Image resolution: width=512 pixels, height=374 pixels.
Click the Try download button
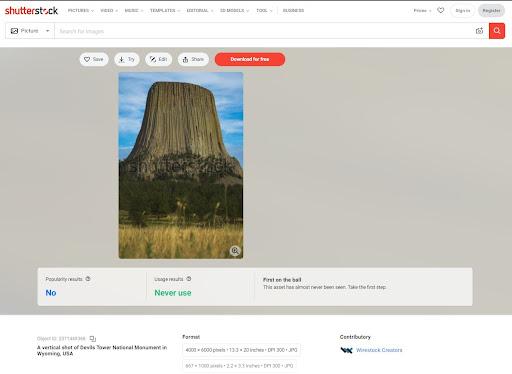click(127, 59)
